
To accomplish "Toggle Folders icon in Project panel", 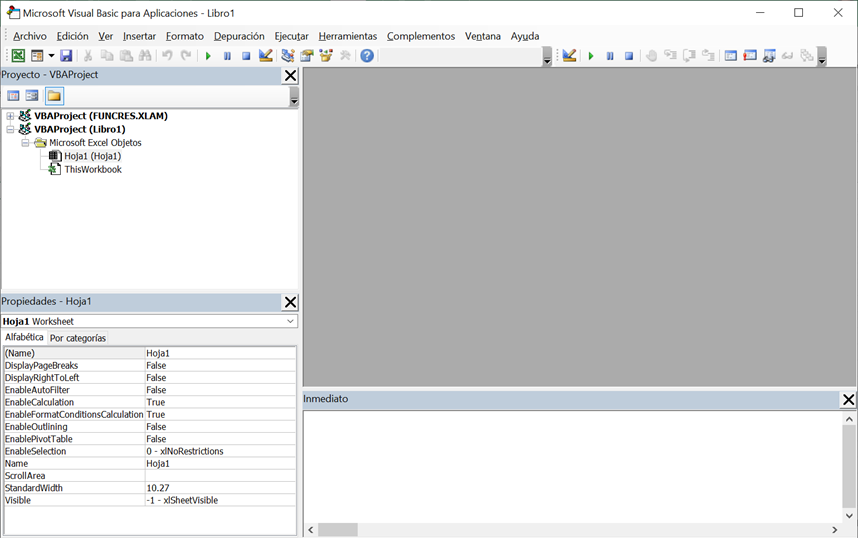I will [x=54, y=96].
